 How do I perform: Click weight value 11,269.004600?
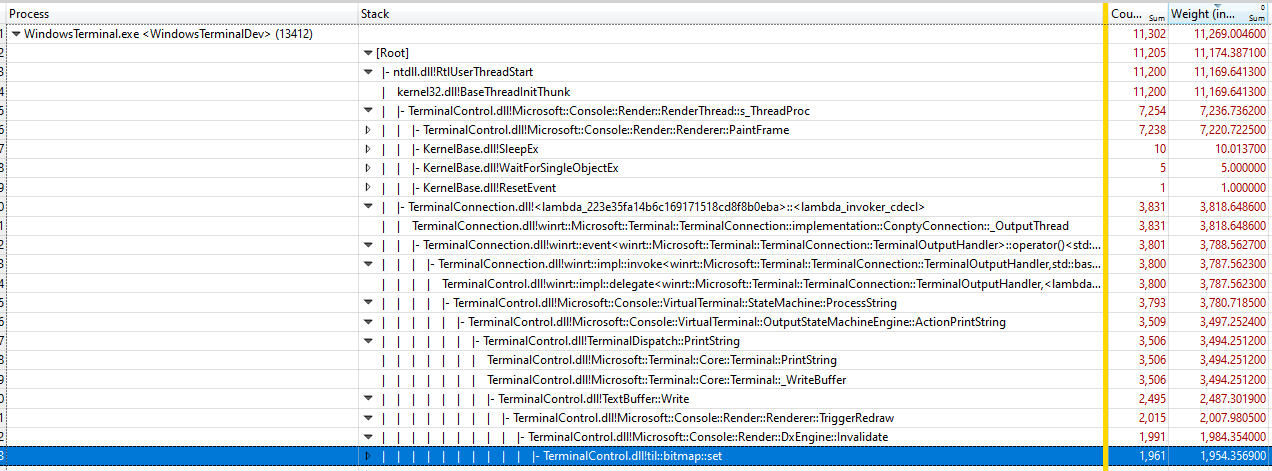pyautogui.click(x=1229, y=34)
